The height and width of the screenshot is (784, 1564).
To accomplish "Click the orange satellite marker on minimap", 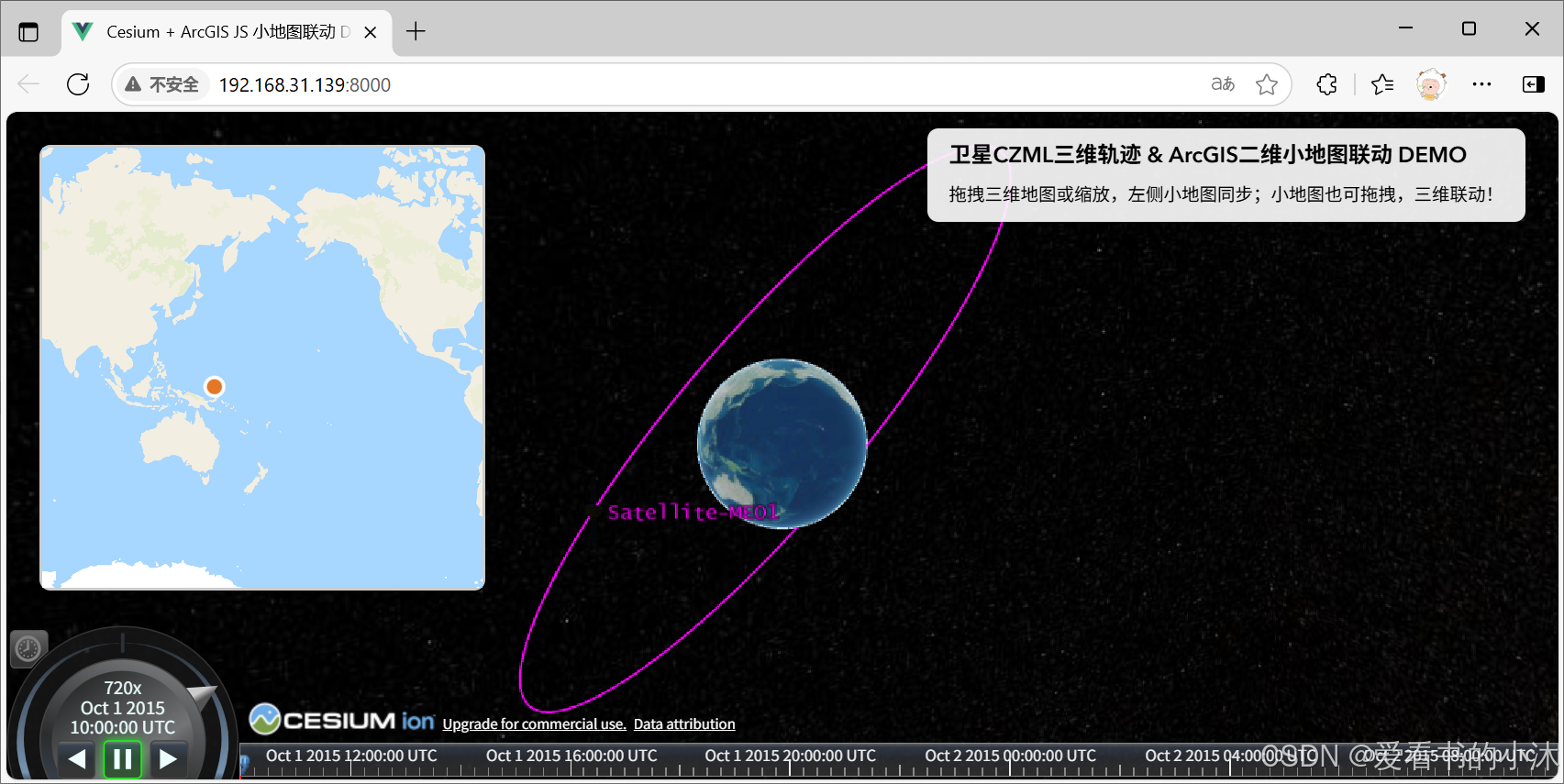I will click(x=214, y=386).
